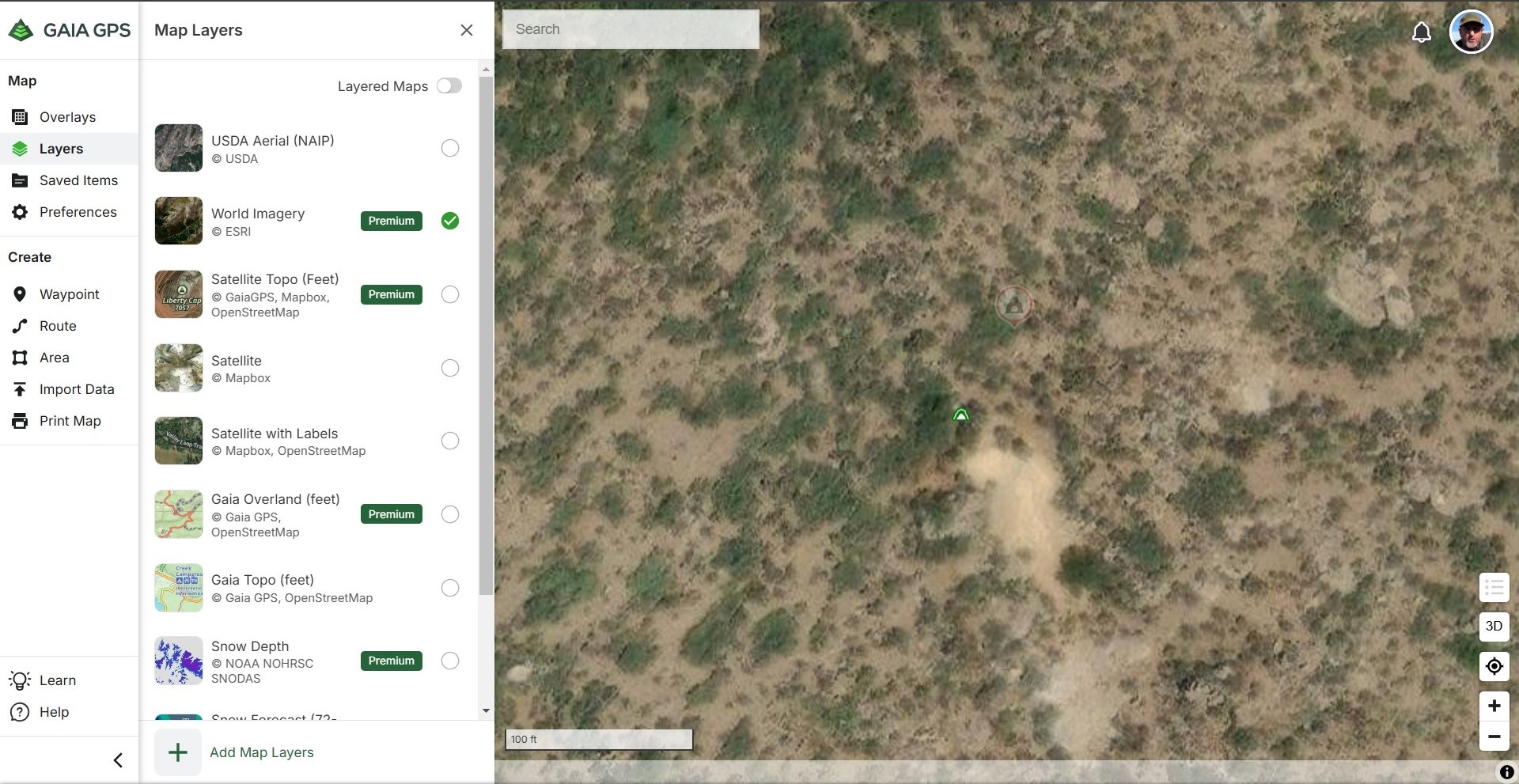Open Saved Items in the sidebar

(x=78, y=180)
